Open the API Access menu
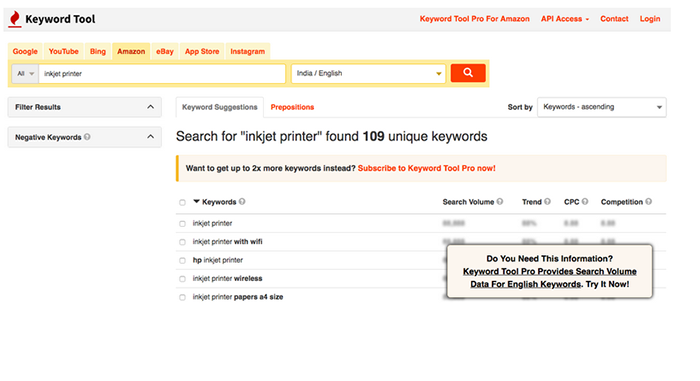The image size is (700, 381). pos(565,19)
